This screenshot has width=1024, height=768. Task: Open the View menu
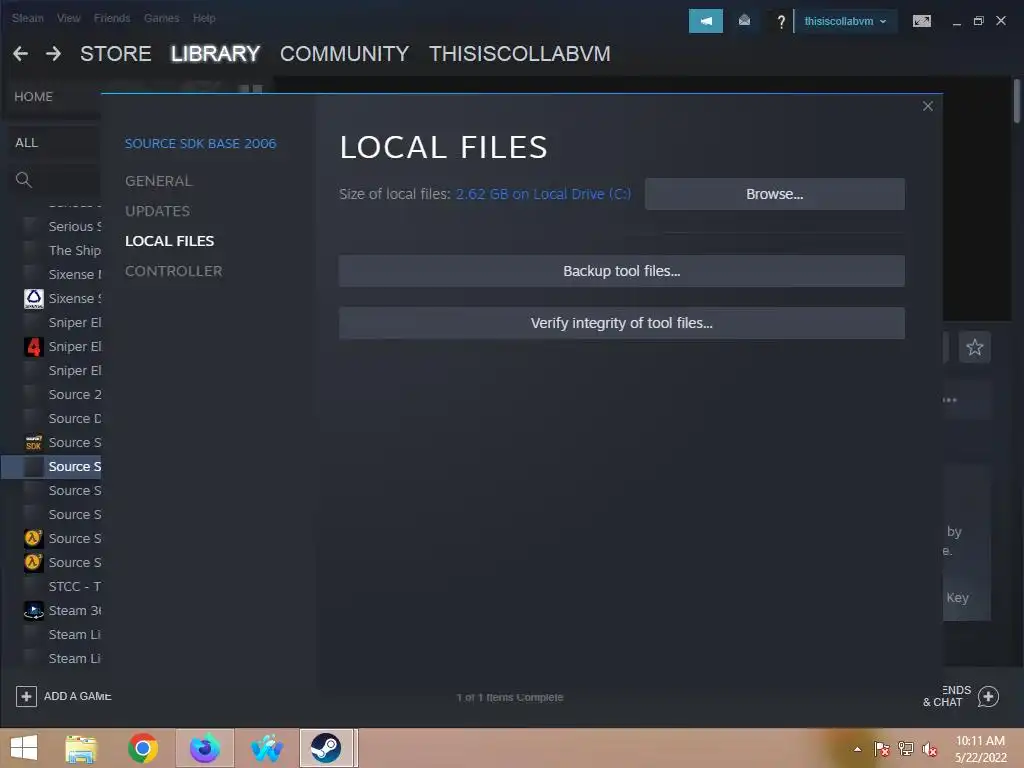point(68,18)
